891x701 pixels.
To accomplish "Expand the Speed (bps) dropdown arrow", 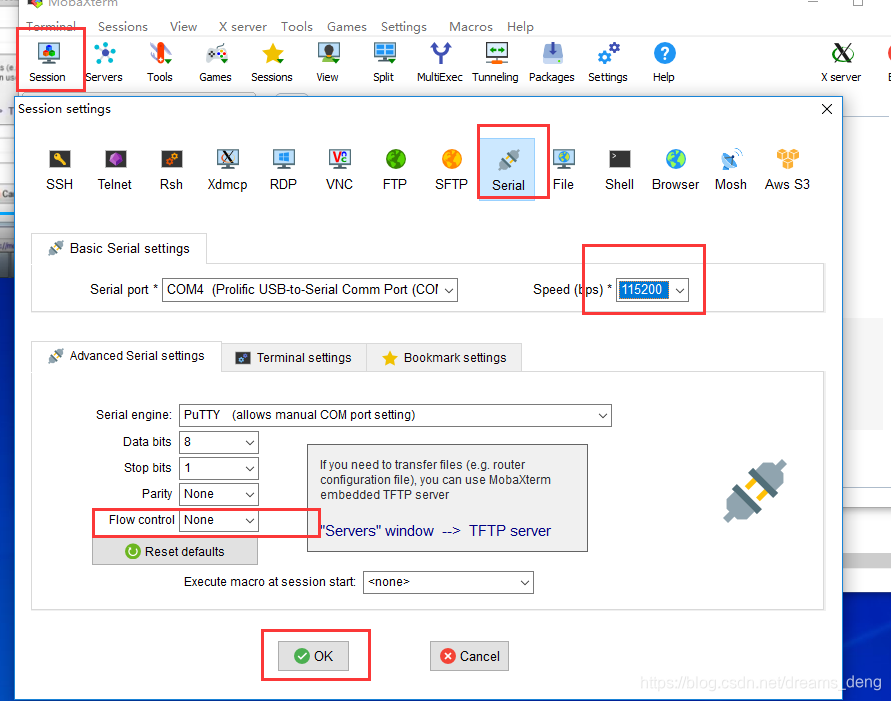I will (680, 290).
